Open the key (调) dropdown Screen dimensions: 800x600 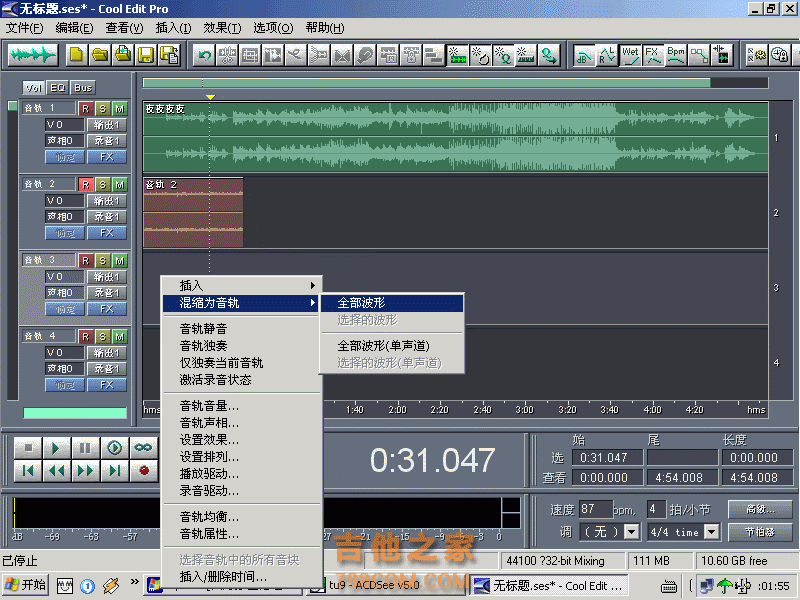point(610,532)
